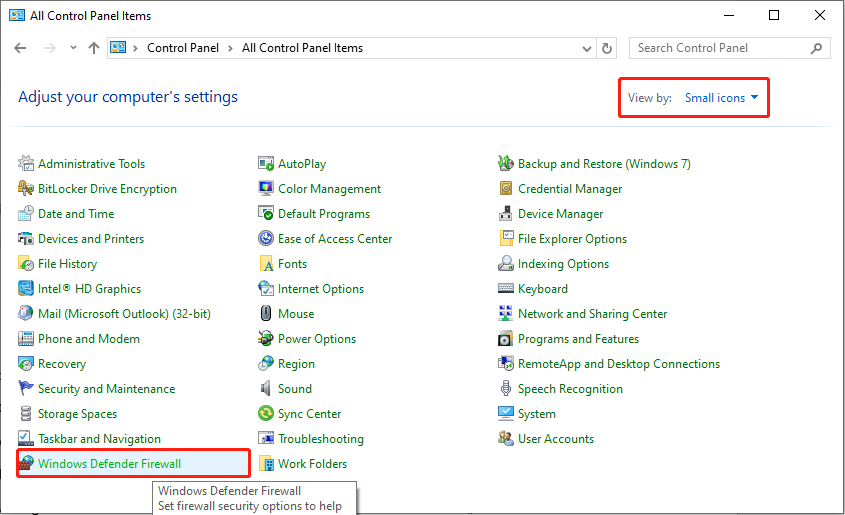Open the View by Small icons dropdown
The height and width of the screenshot is (515, 845).
coord(722,98)
